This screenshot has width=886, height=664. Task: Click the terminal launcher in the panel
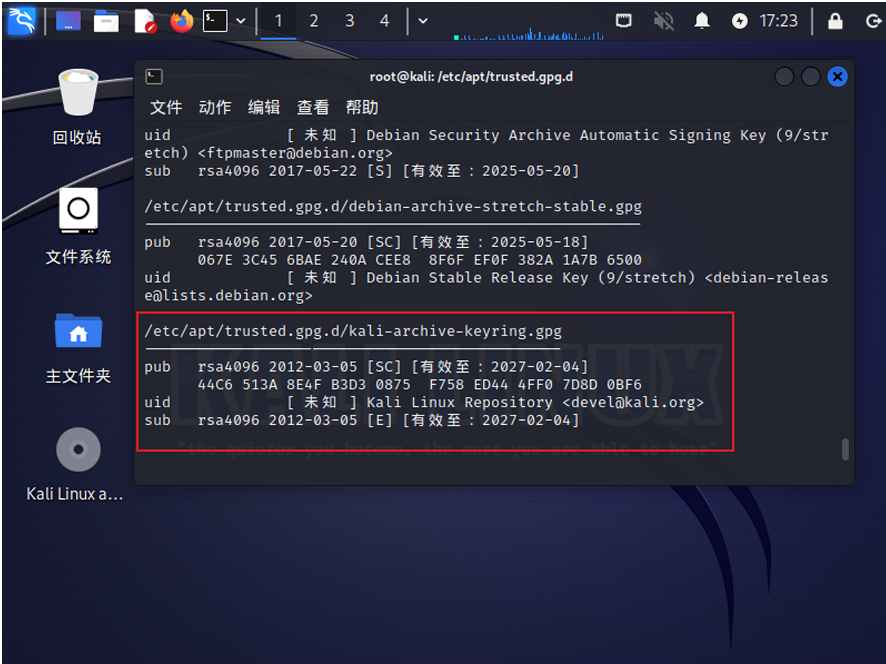pyautogui.click(x=215, y=20)
